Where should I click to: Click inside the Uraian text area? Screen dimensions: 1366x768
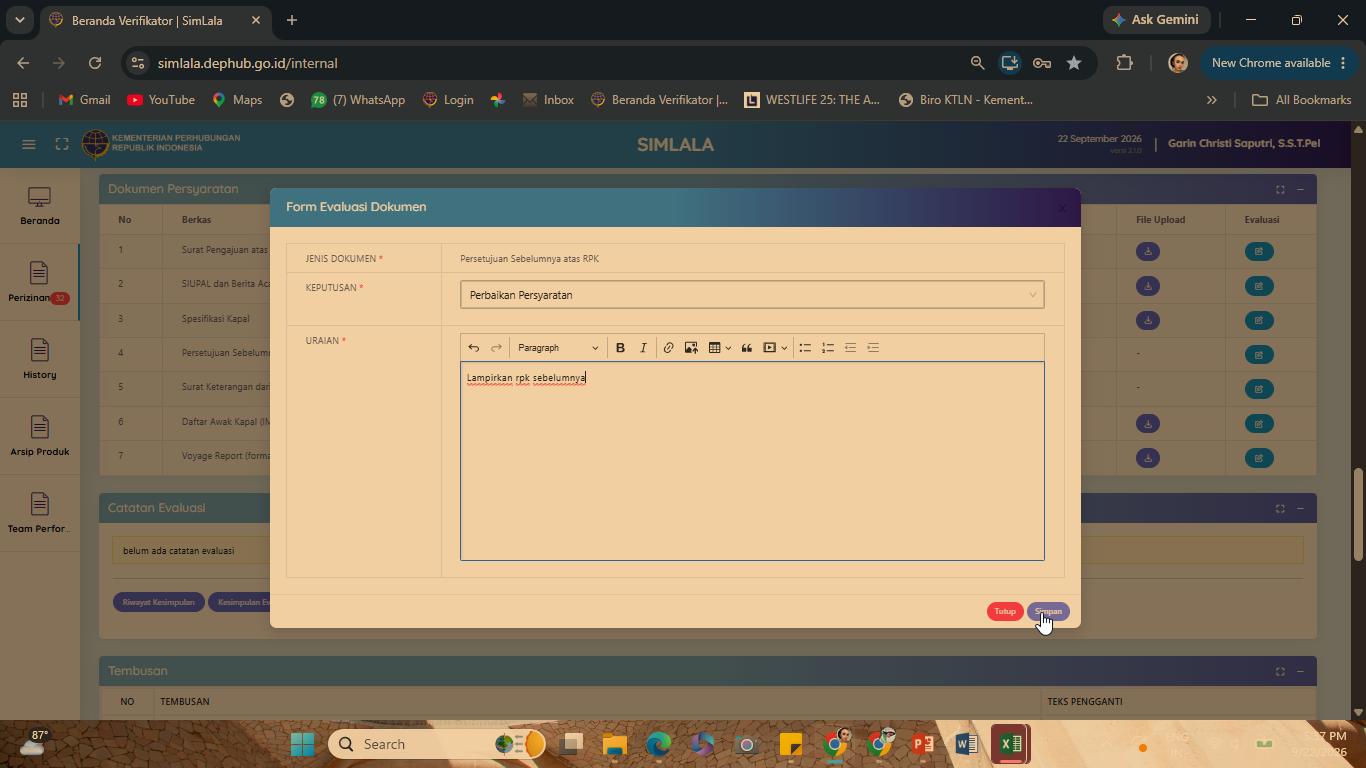752,461
